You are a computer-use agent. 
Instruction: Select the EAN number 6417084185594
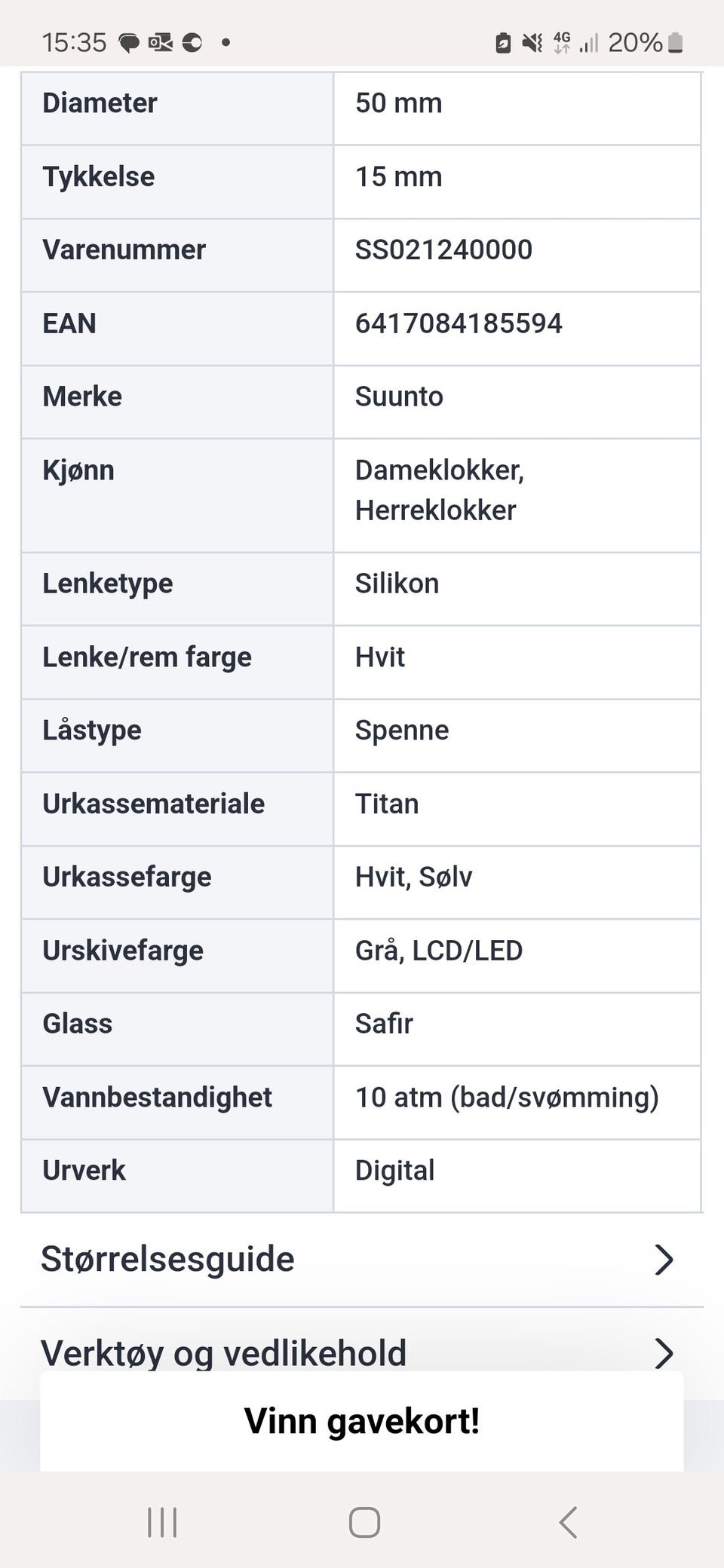[x=459, y=323]
